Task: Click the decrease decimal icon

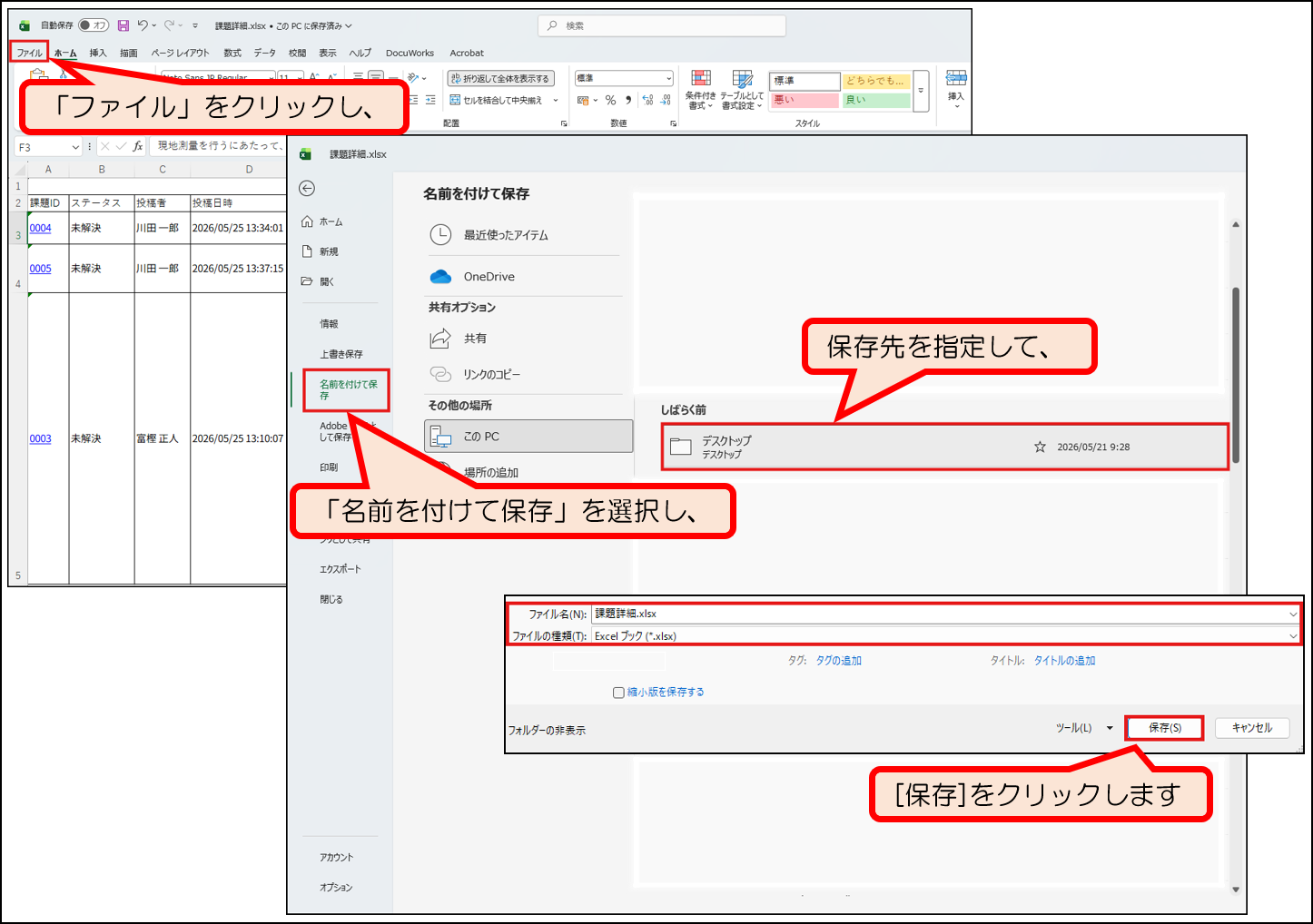Action: pos(666,100)
